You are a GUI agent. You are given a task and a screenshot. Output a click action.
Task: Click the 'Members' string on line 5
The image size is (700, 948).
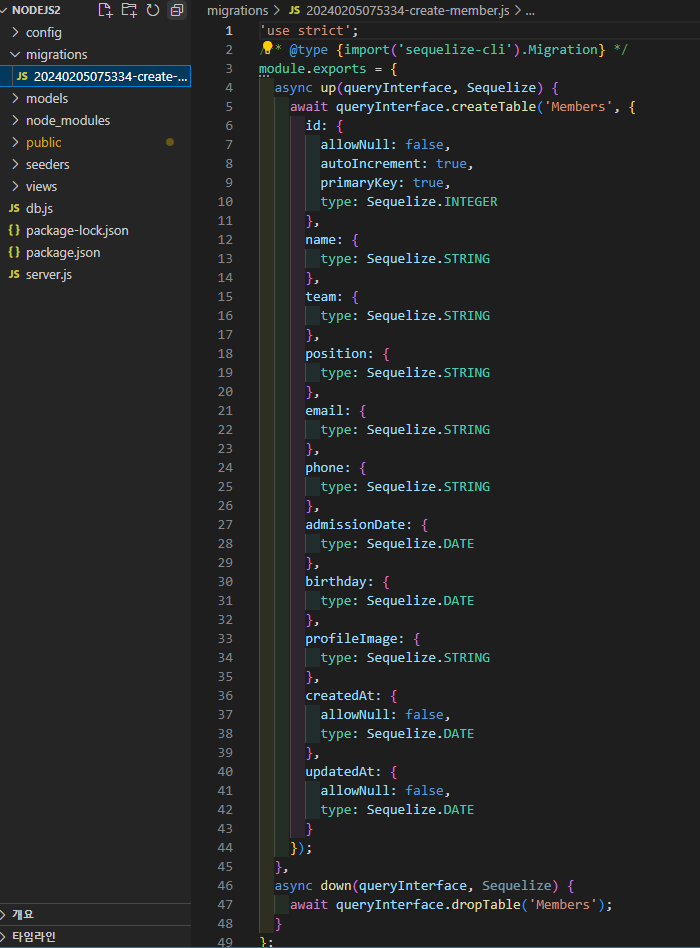point(578,106)
